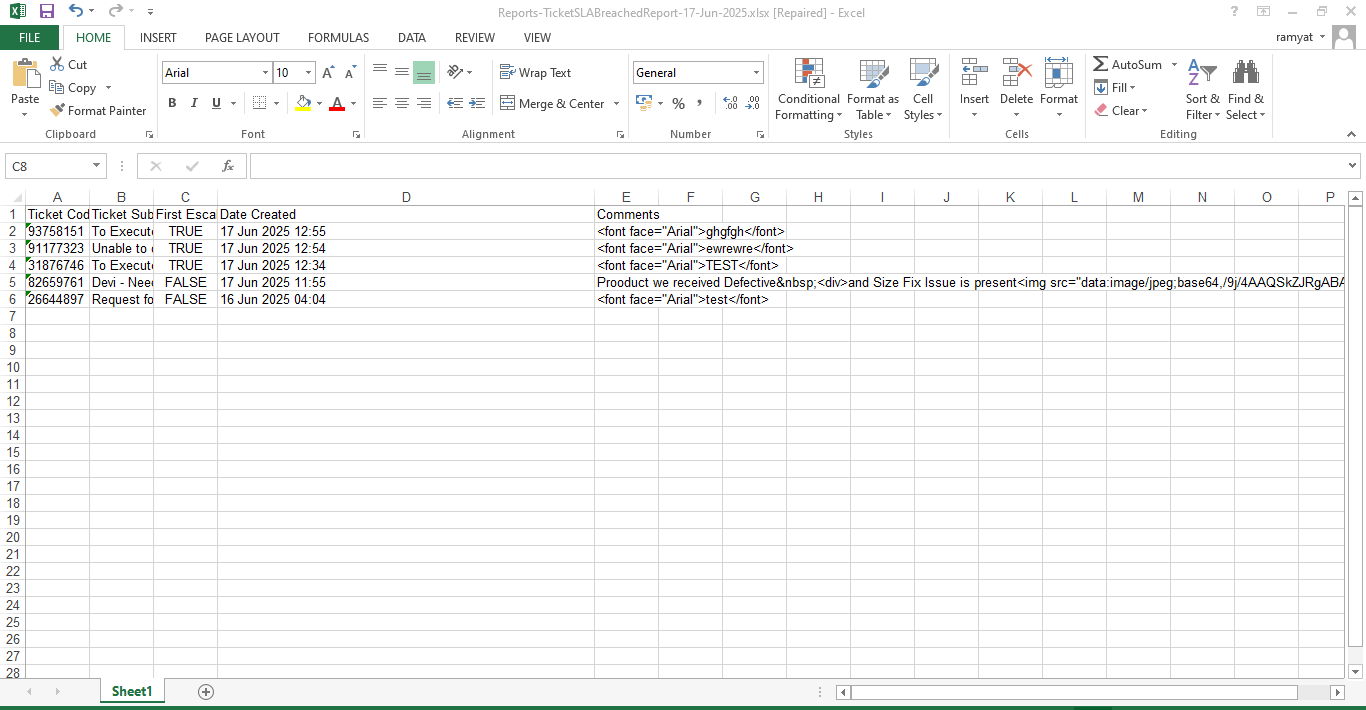Open the FORMULAS ribbon tab
Viewport: 1366px width, 710px height.
338,38
